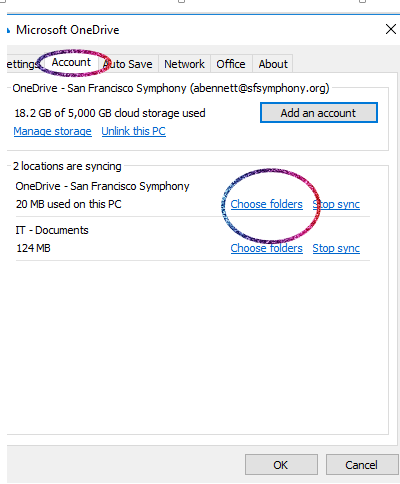Confirm the dialog with OK
This screenshot has height=484, width=400.
pyautogui.click(x=281, y=465)
